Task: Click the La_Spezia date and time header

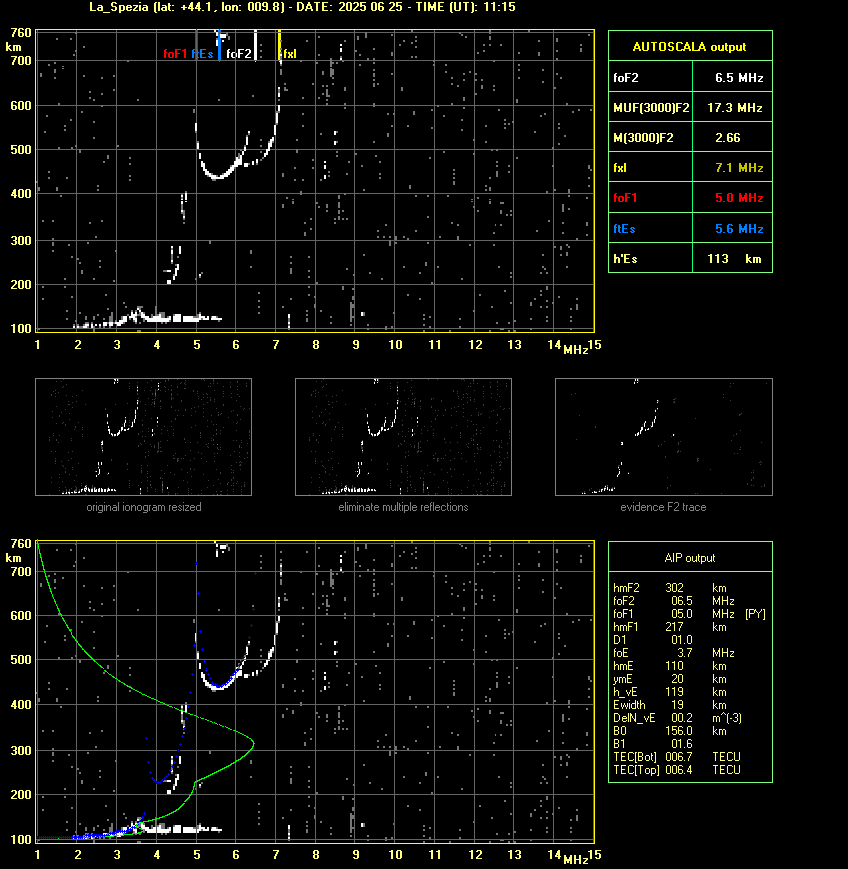Action: pos(302,7)
